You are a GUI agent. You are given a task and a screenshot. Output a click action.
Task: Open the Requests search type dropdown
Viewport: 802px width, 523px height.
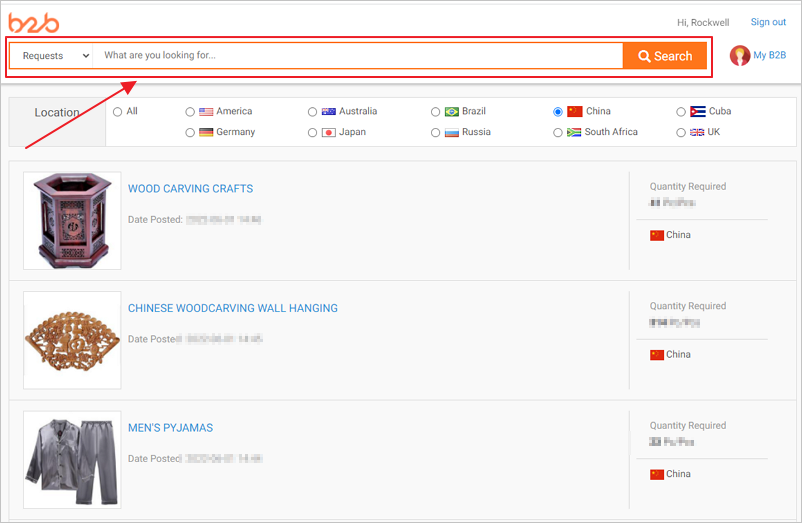[52, 56]
